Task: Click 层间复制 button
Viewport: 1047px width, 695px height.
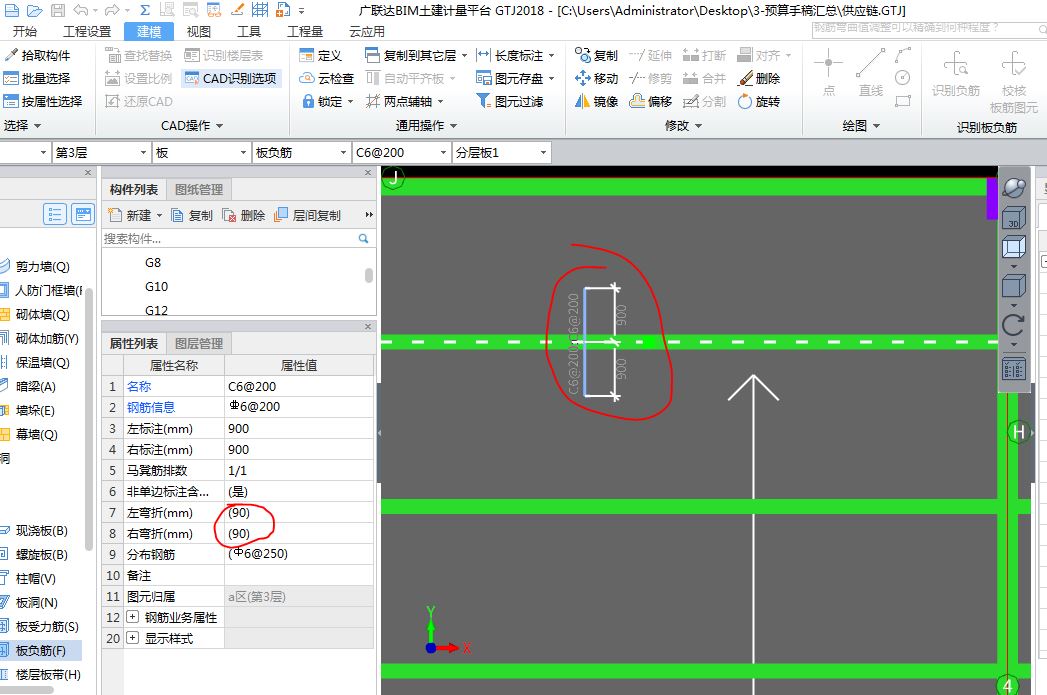Action: click(x=308, y=215)
